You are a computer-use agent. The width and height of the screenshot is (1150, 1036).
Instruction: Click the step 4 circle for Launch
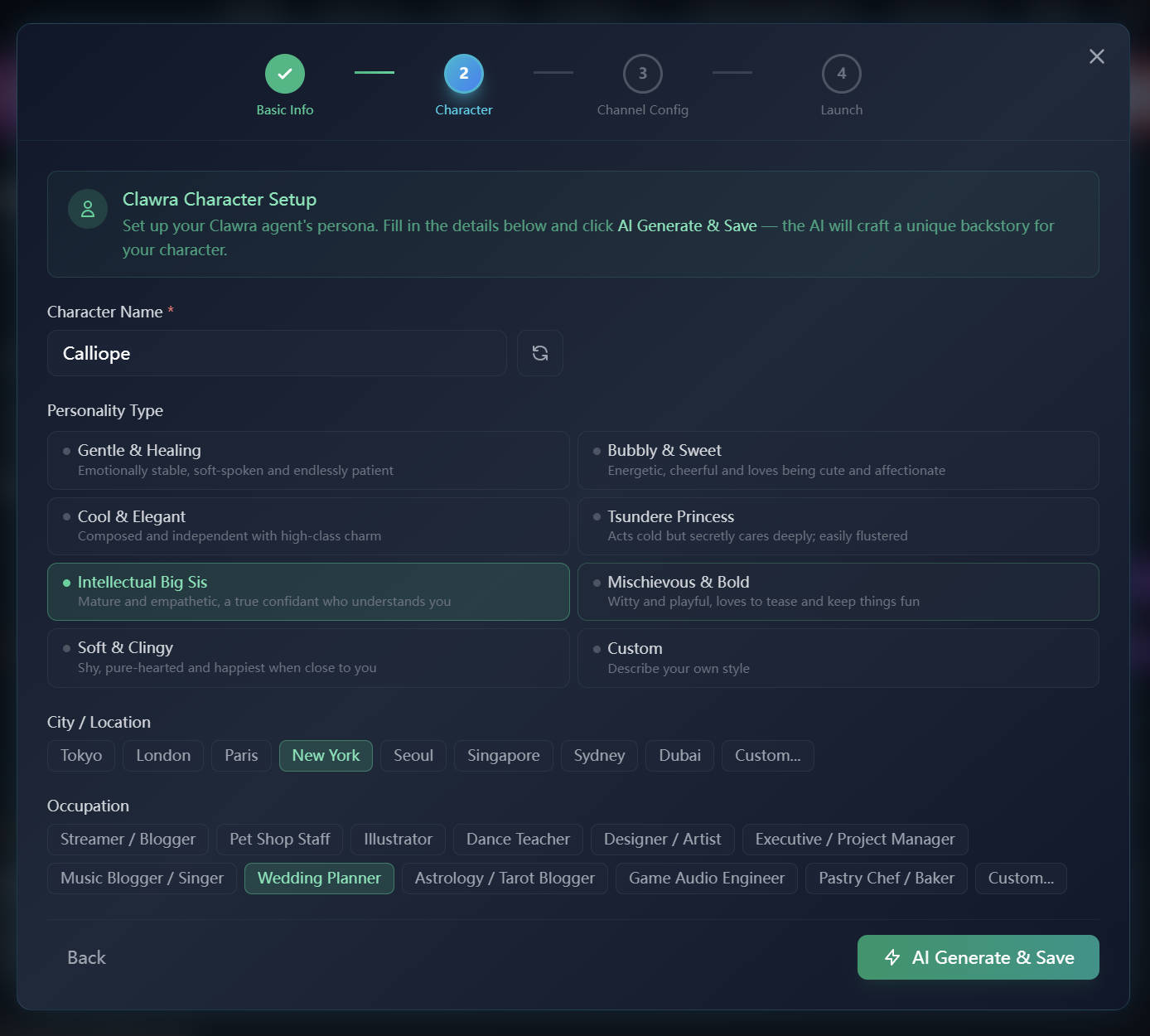click(x=842, y=73)
